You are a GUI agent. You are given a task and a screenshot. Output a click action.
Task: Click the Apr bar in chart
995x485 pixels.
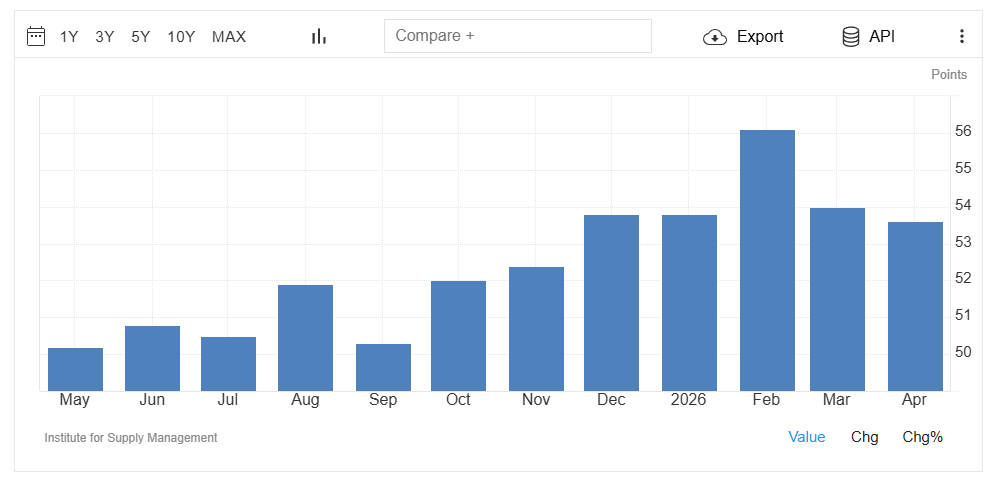[915, 307]
